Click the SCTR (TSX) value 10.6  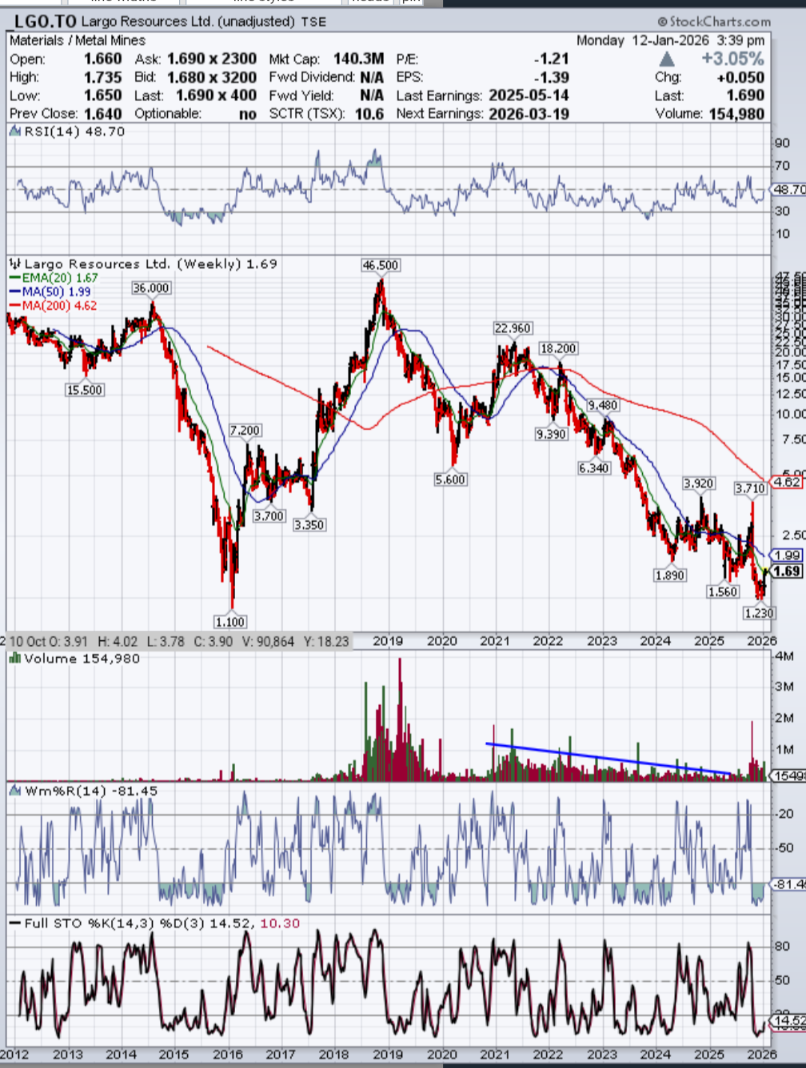tap(369, 114)
